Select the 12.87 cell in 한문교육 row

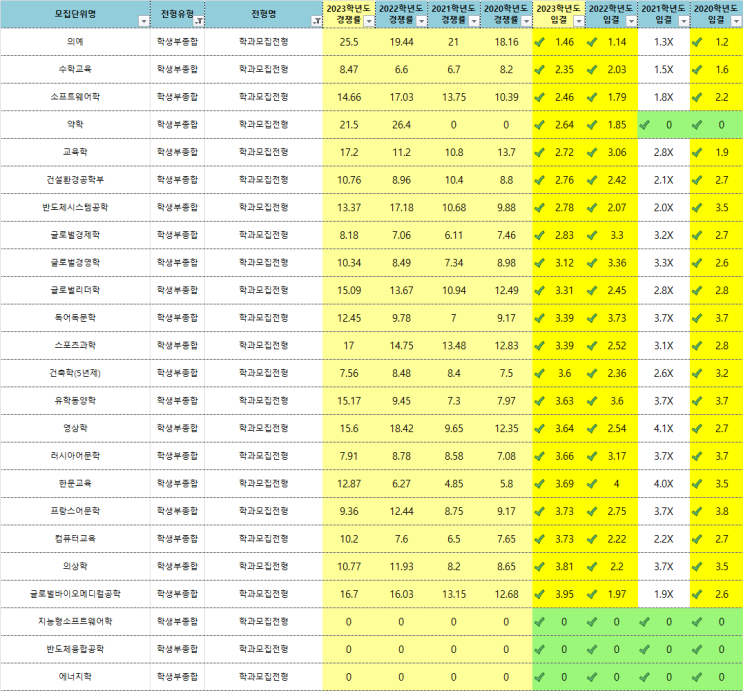tap(349, 483)
